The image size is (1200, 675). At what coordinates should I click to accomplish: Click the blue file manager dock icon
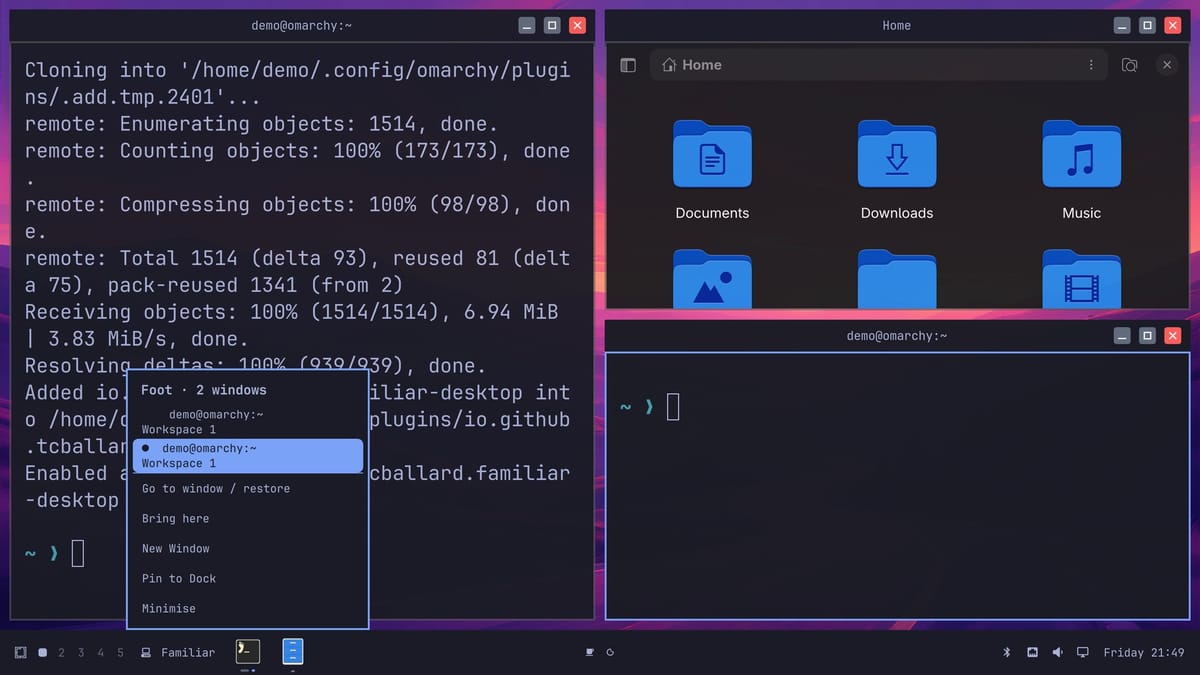tap(292, 652)
